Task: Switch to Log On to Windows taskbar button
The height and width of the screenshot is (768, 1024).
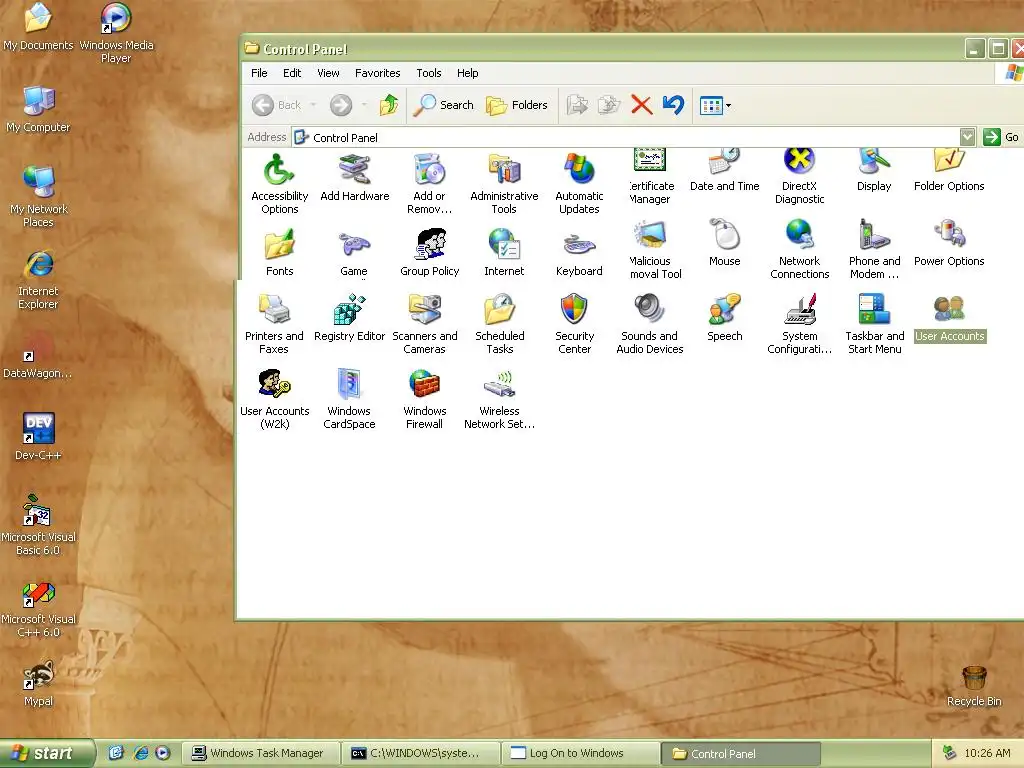Action: coord(581,753)
